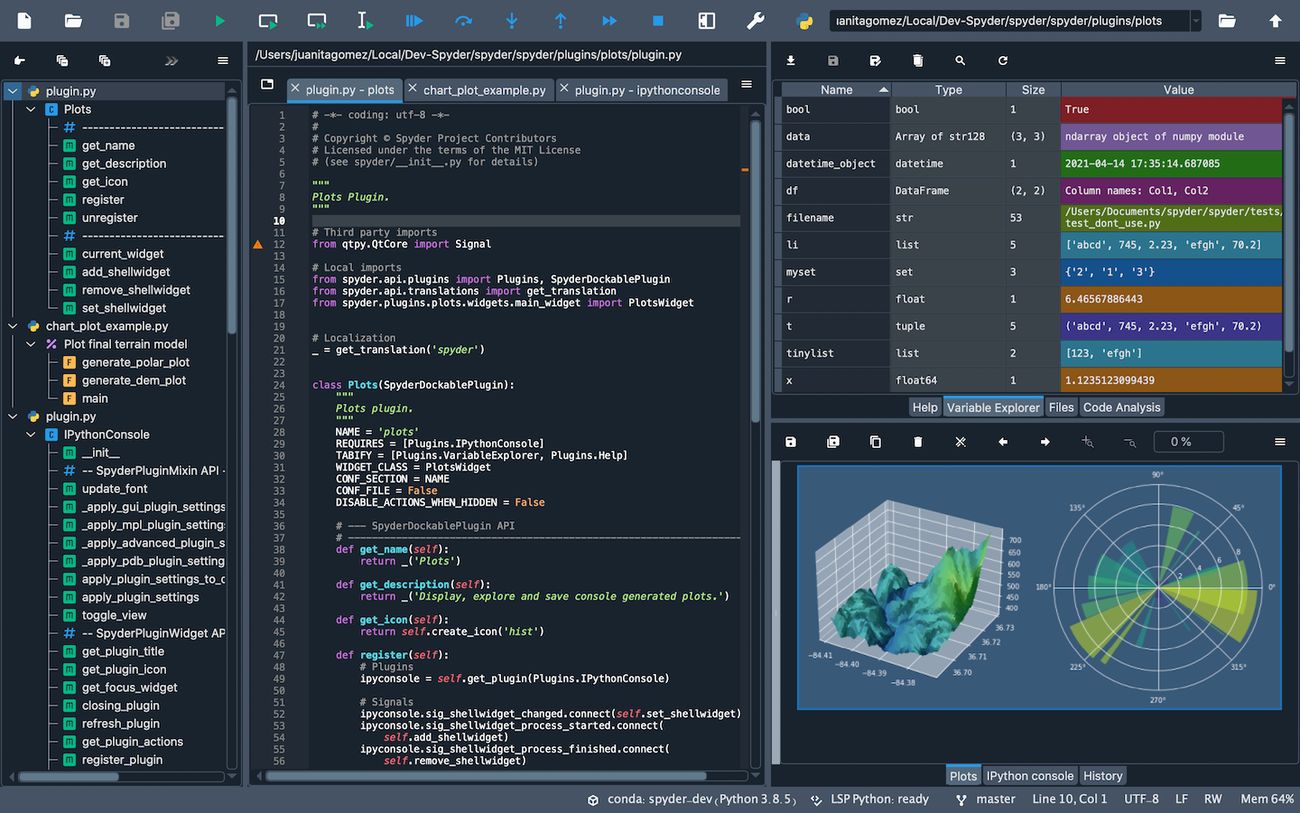Remove all variables from the Variable Explorer
This screenshot has height=813, width=1300.
917,61
